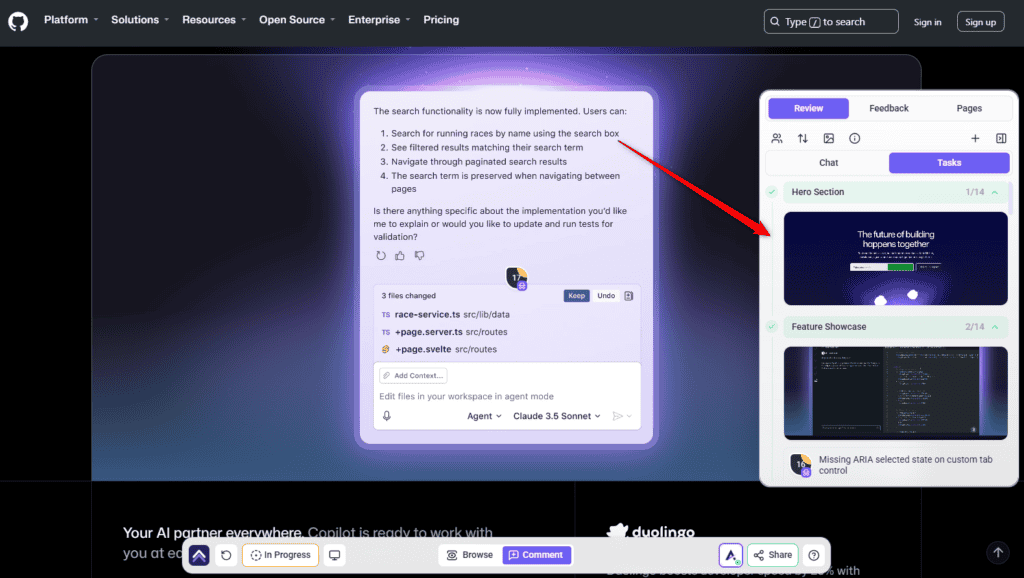Click the comment pin 16 on ARIA issue

[801, 465]
